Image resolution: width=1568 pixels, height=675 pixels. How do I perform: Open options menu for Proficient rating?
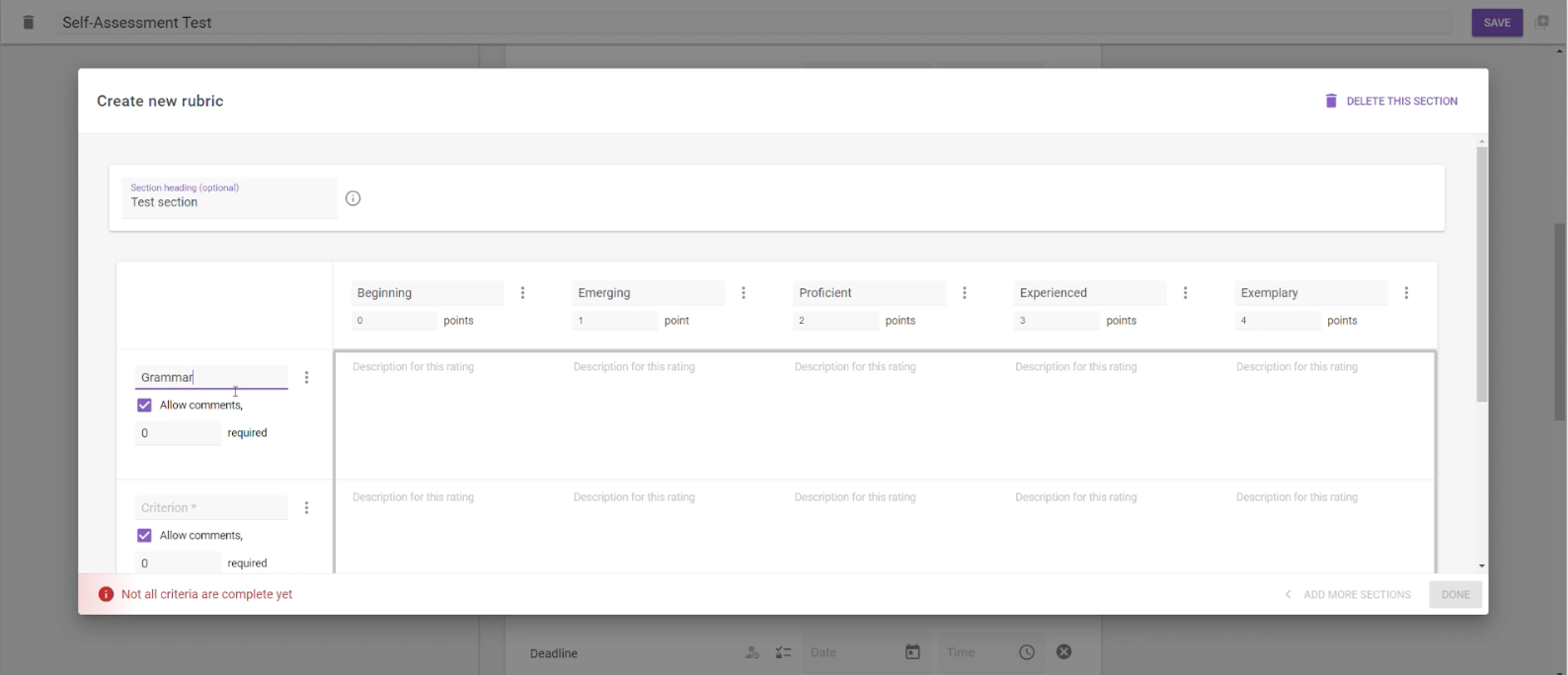point(965,293)
